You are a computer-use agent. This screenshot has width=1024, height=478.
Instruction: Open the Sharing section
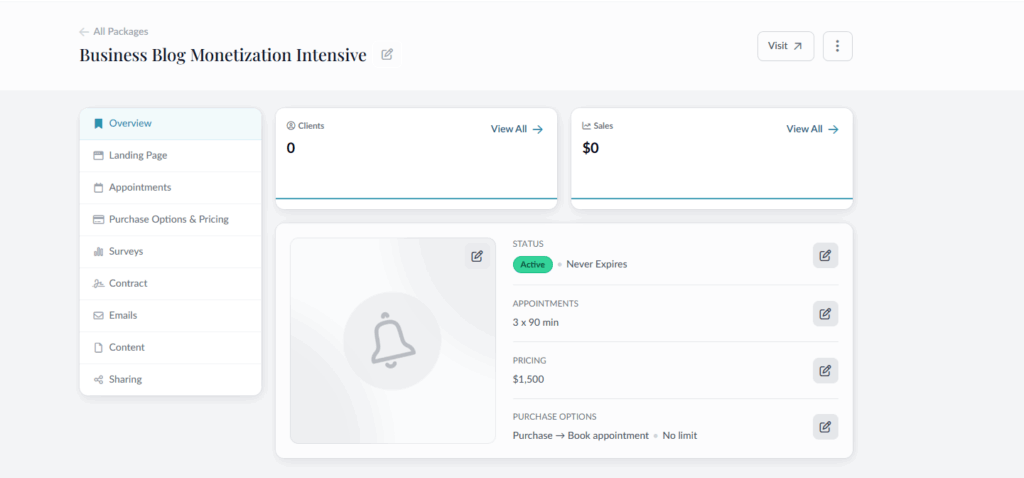pyautogui.click(x=170, y=379)
